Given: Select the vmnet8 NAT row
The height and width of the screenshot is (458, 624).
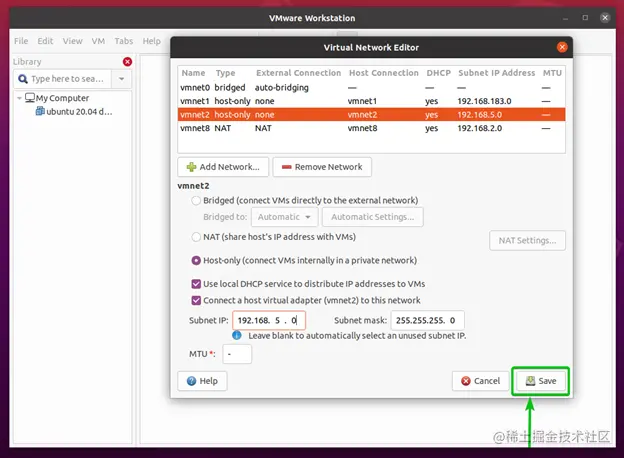Looking at the screenshot, I should 371,128.
